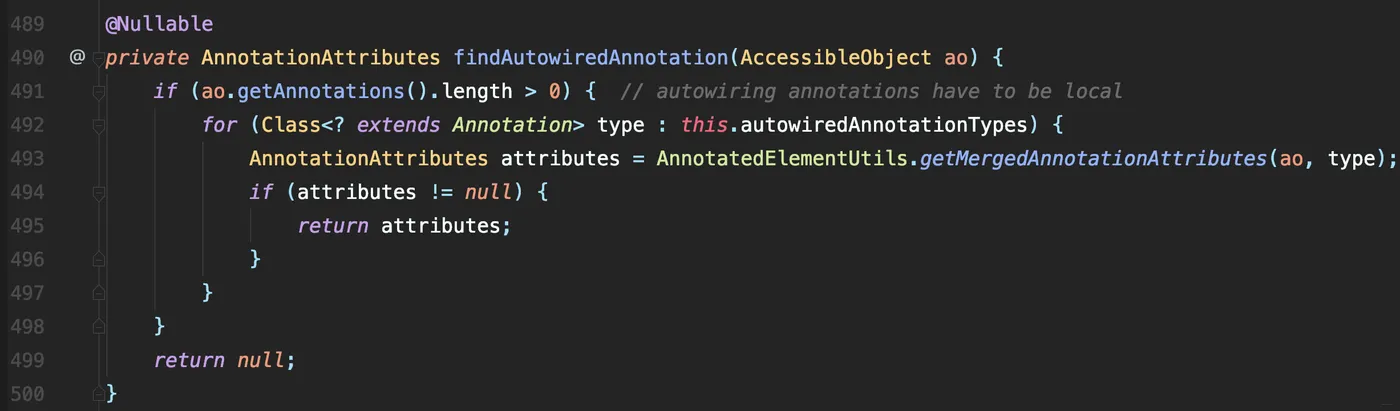Screen dimensions: 1400x411
Task: Click the return attributes statement
Action: coord(405,225)
